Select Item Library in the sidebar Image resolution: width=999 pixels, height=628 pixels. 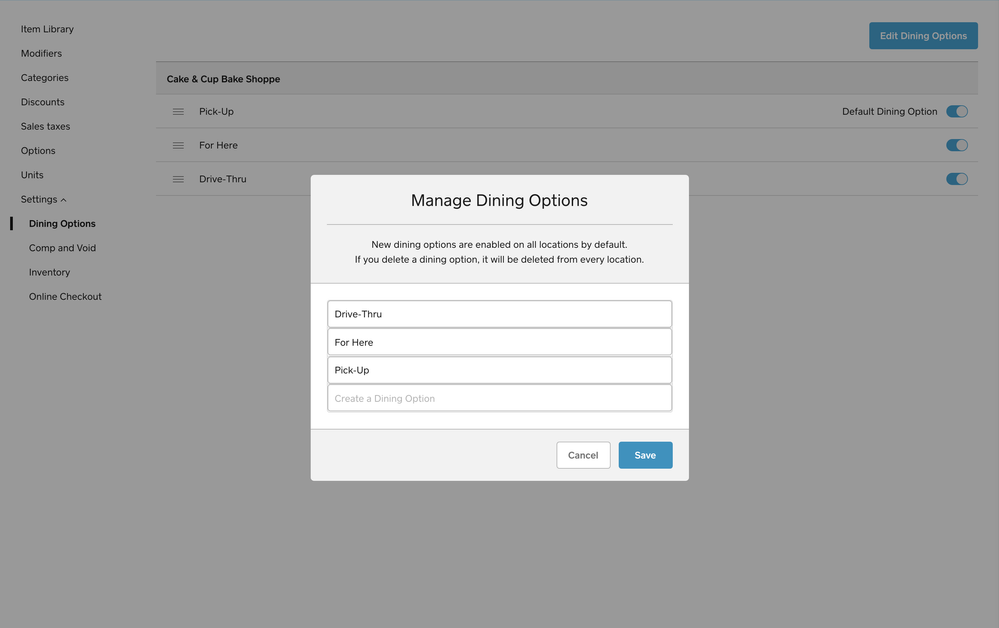46,28
